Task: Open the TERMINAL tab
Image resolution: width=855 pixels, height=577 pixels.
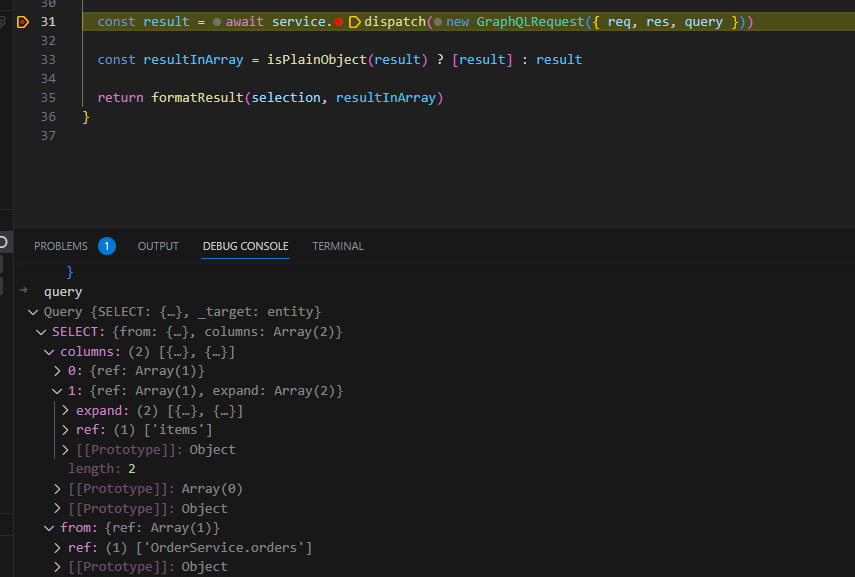Action: click(x=337, y=246)
